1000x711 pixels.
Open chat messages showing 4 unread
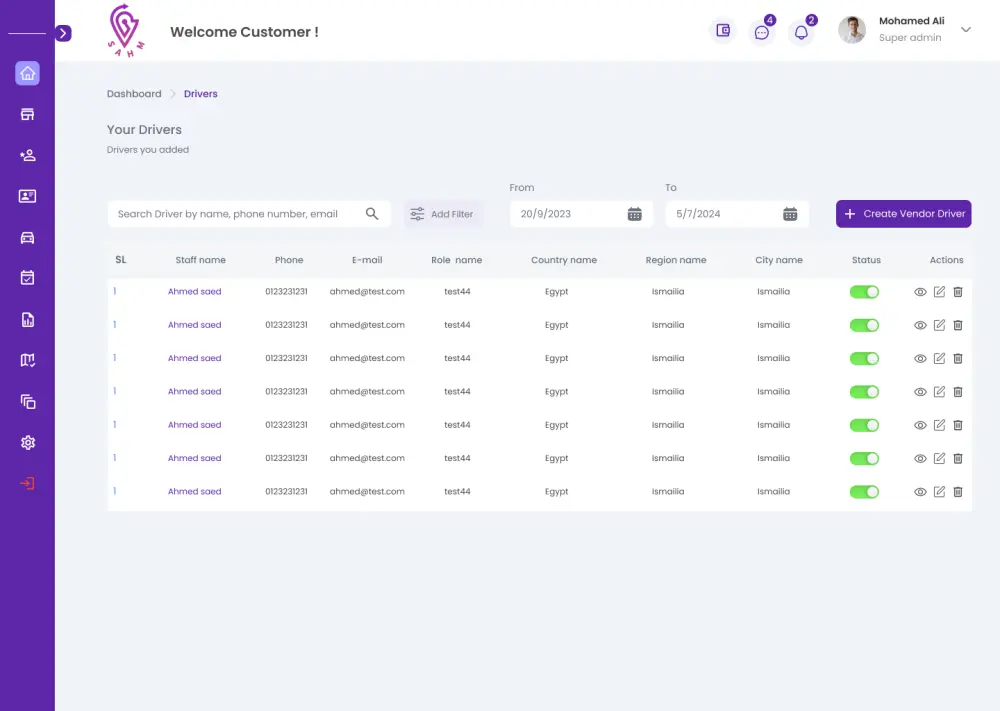click(762, 31)
